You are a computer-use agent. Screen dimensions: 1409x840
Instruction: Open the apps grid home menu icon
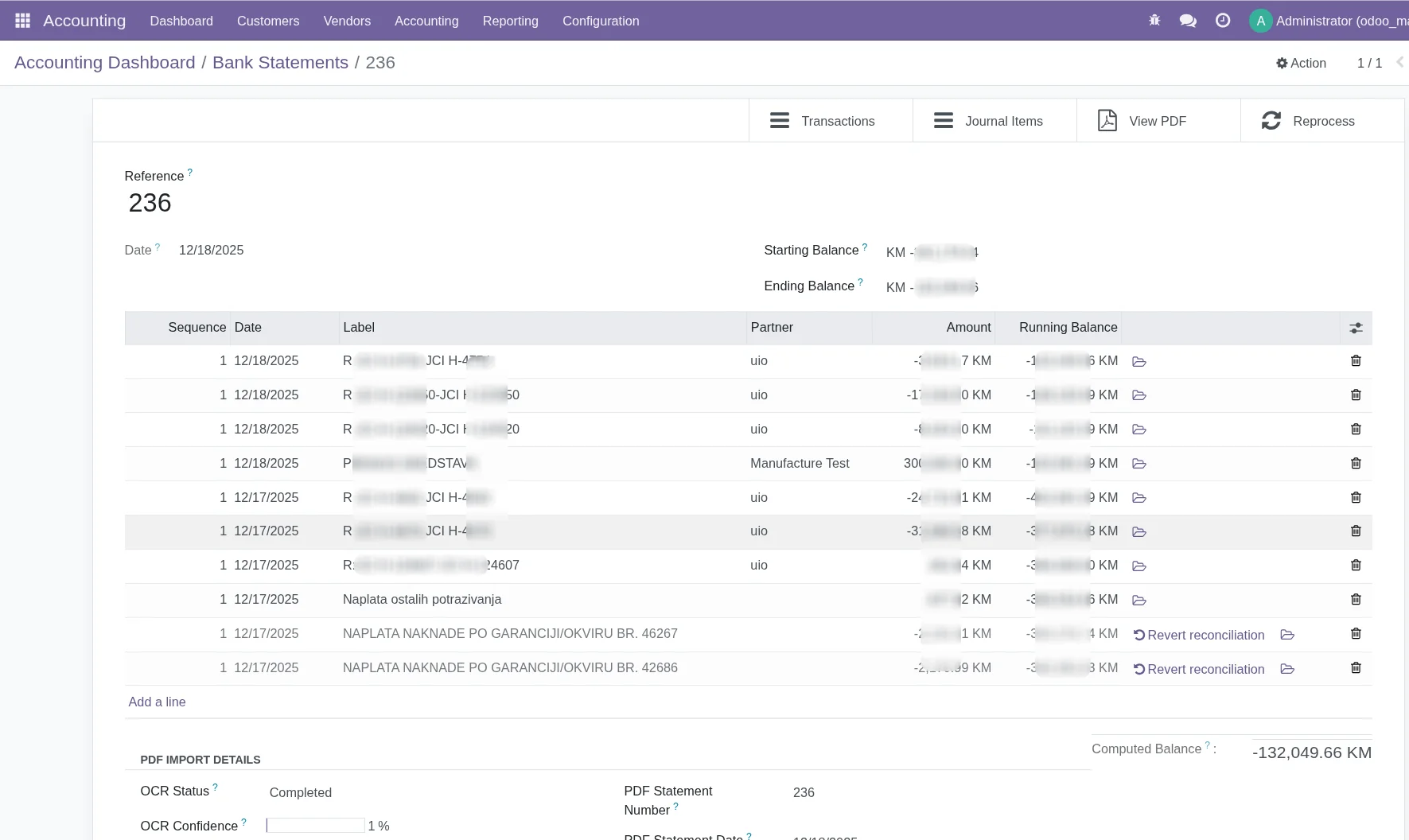click(x=22, y=21)
